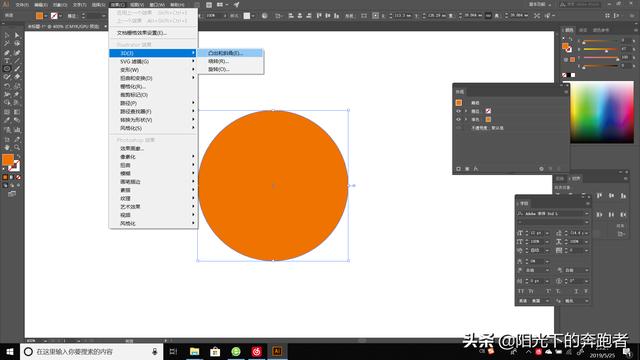Select the Column Graph tool
640x360 pixels.
17,130
